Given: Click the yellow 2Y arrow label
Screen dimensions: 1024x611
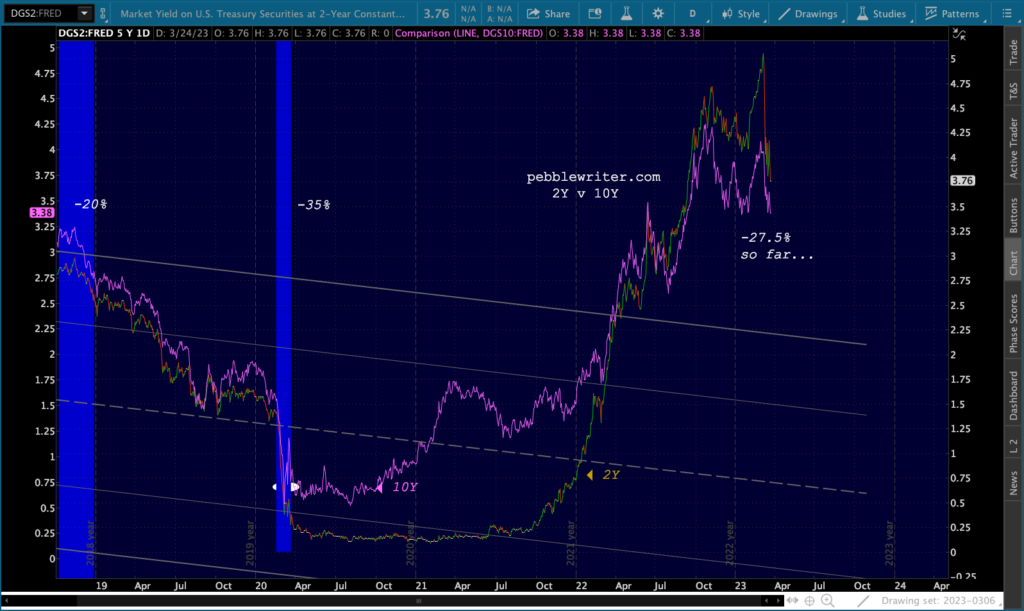Looking at the screenshot, I should 603,475.
